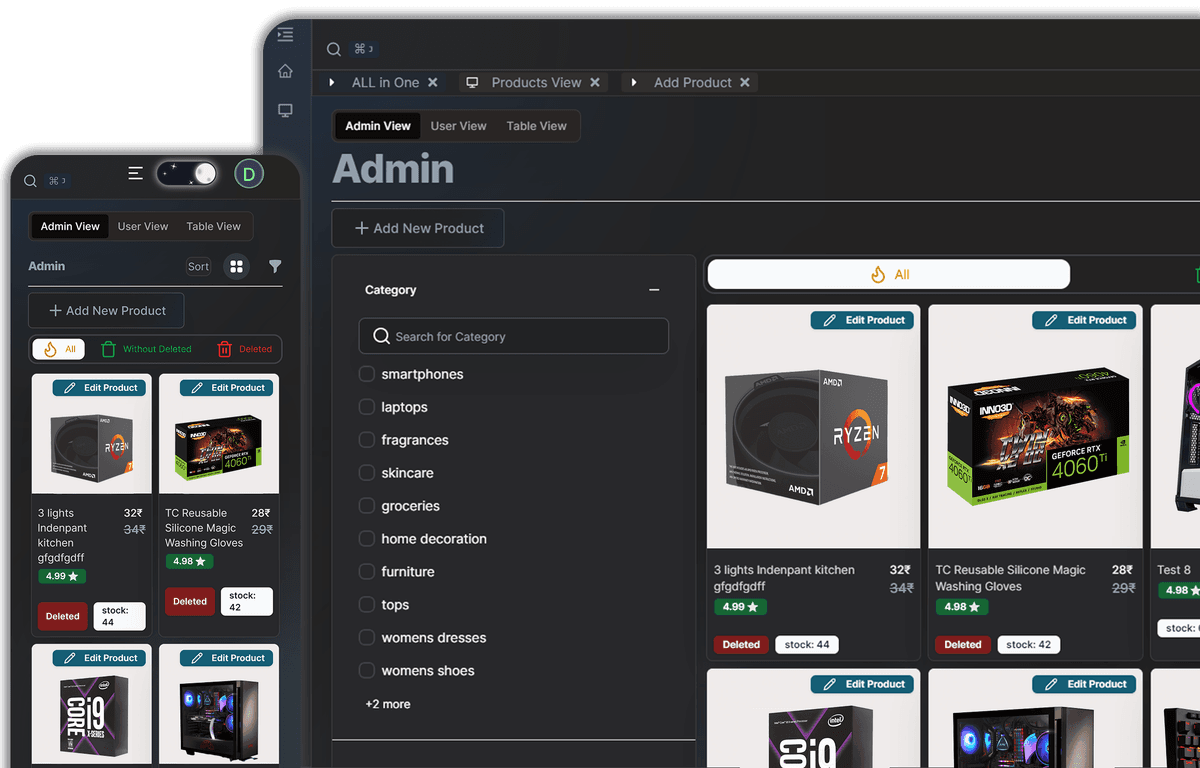Tap Add New Product in the mobile view
The height and width of the screenshot is (768, 1200).
coord(106,311)
